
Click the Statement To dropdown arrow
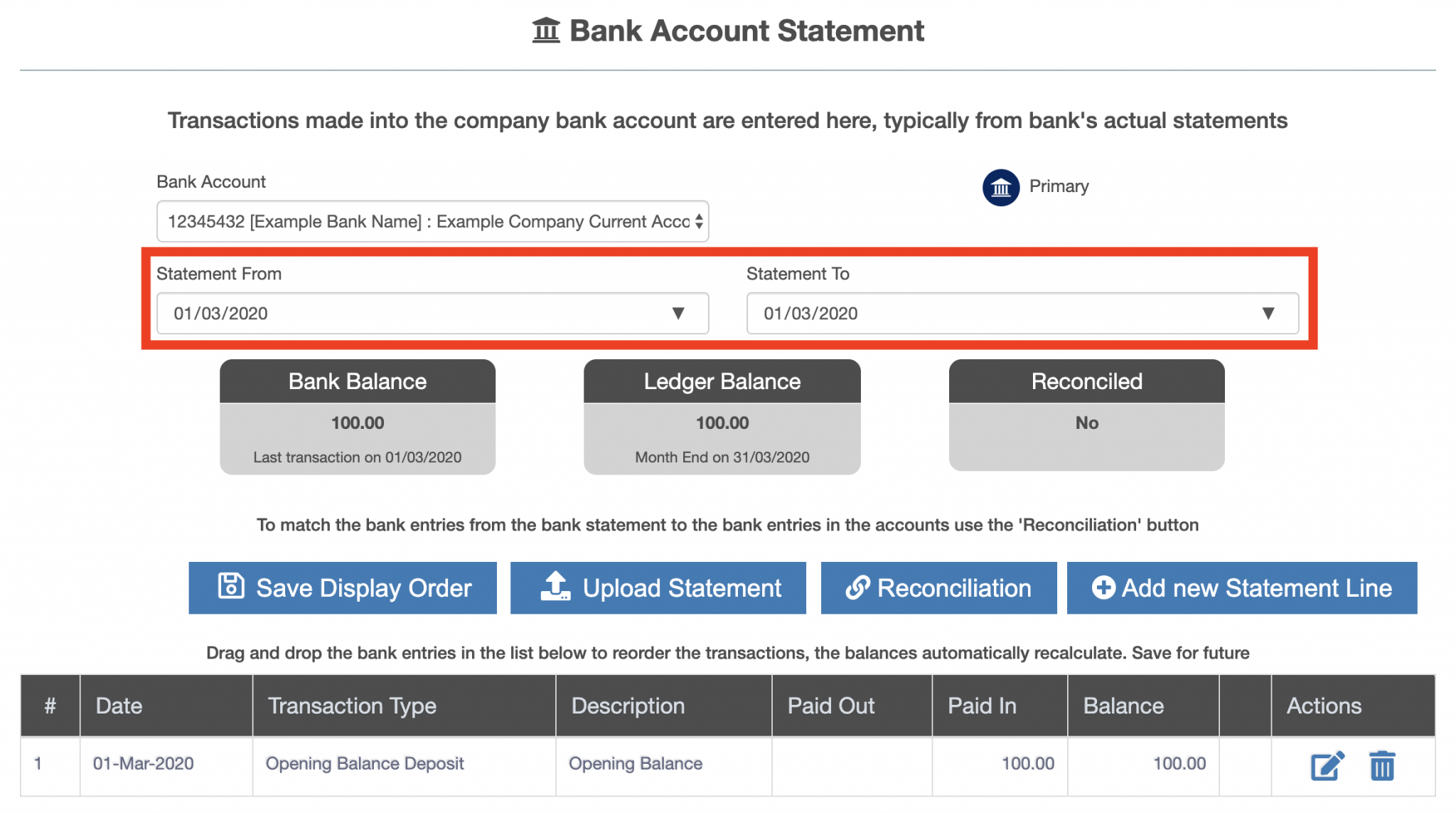1268,313
